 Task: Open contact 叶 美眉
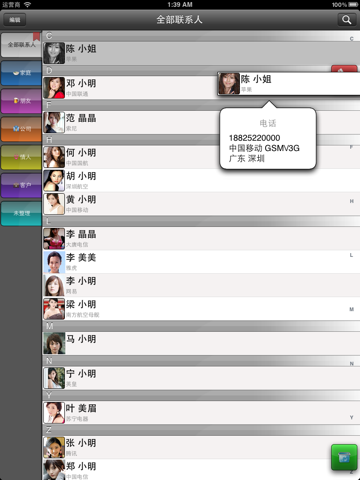pyautogui.click(x=201, y=413)
